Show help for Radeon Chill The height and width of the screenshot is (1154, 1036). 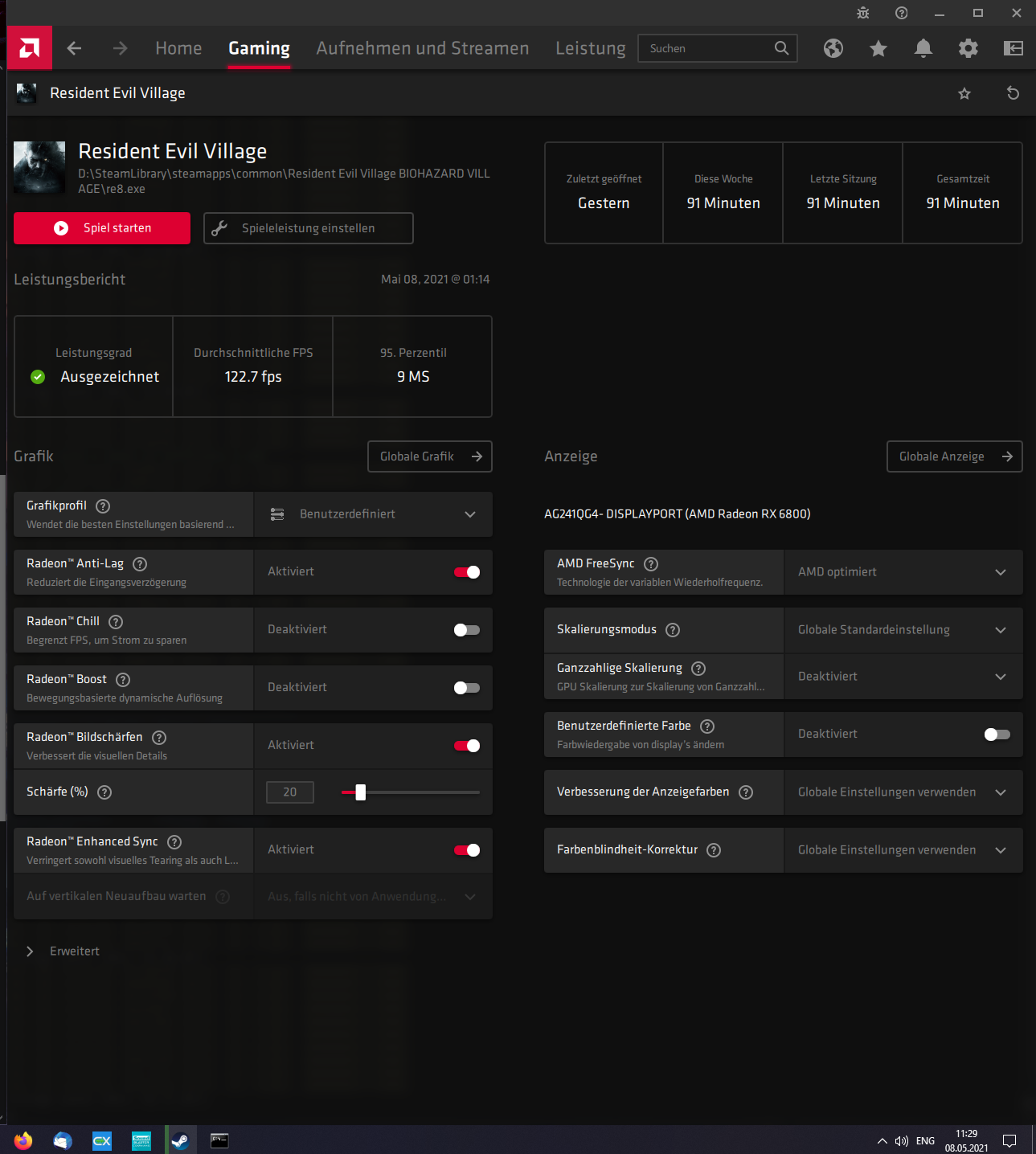(116, 622)
